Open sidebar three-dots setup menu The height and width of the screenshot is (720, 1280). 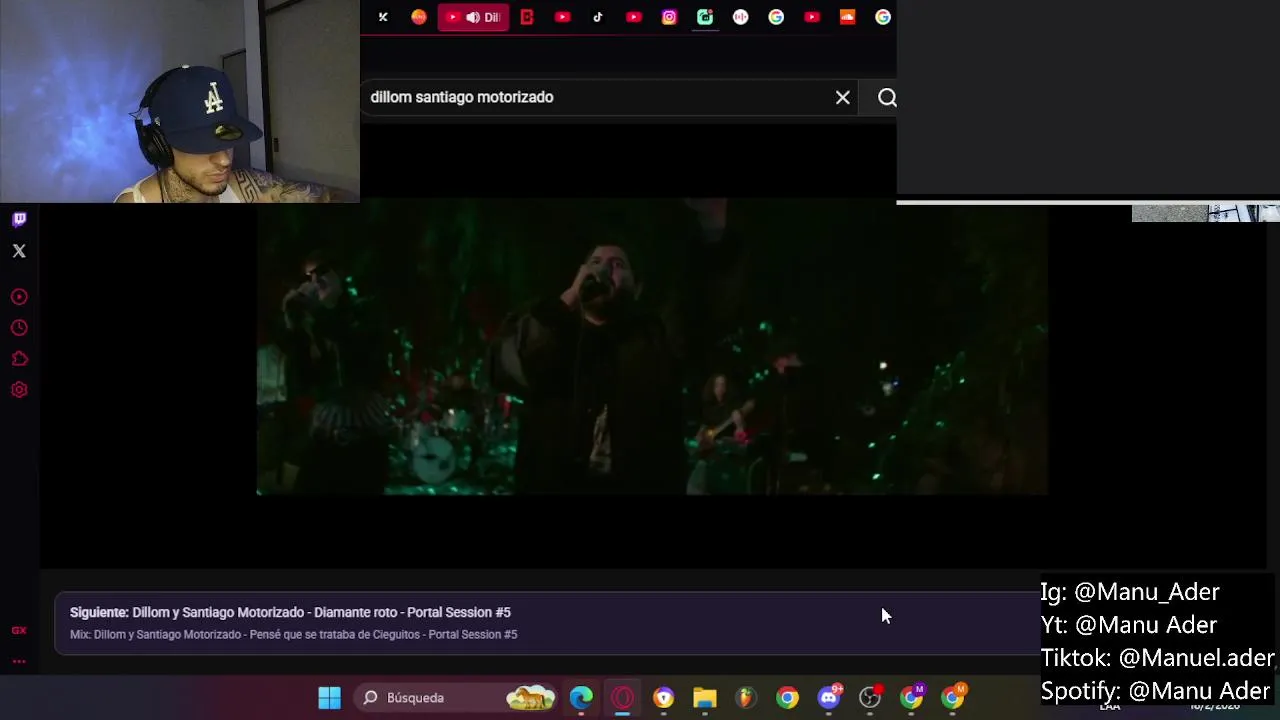coord(19,661)
